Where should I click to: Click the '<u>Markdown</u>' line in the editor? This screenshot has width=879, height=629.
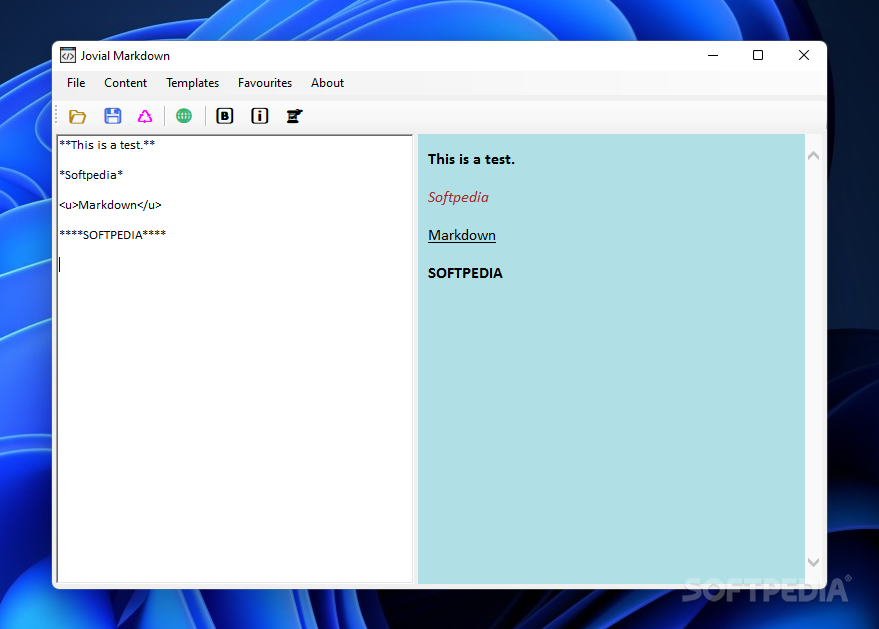[x=110, y=205]
